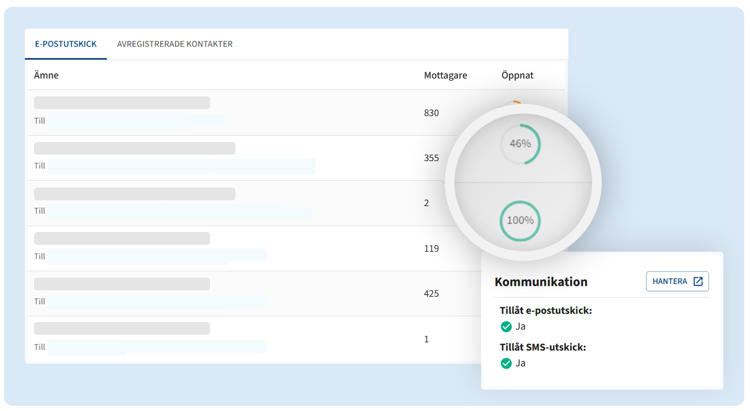The width and height of the screenshot is (750, 411).
Task: Select the recipient count 355
Action: pyautogui.click(x=431, y=158)
